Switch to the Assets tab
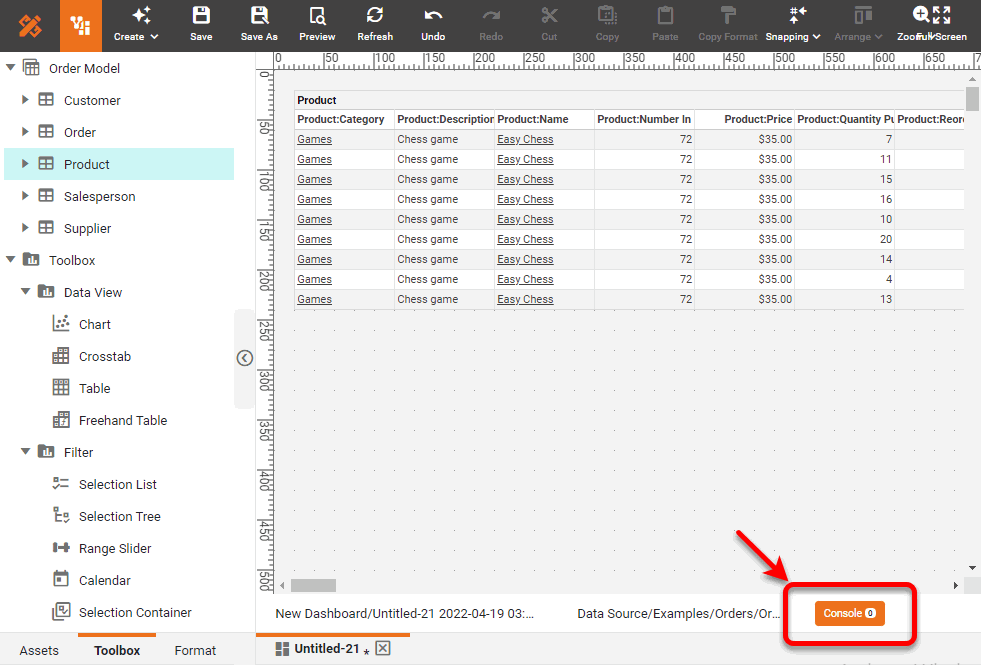This screenshot has height=665, width=981. 39,650
